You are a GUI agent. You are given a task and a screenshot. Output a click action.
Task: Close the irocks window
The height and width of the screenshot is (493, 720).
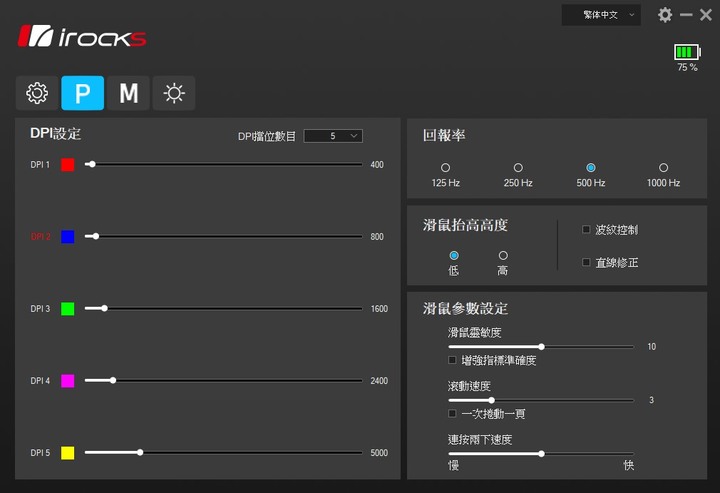[706, 15]
